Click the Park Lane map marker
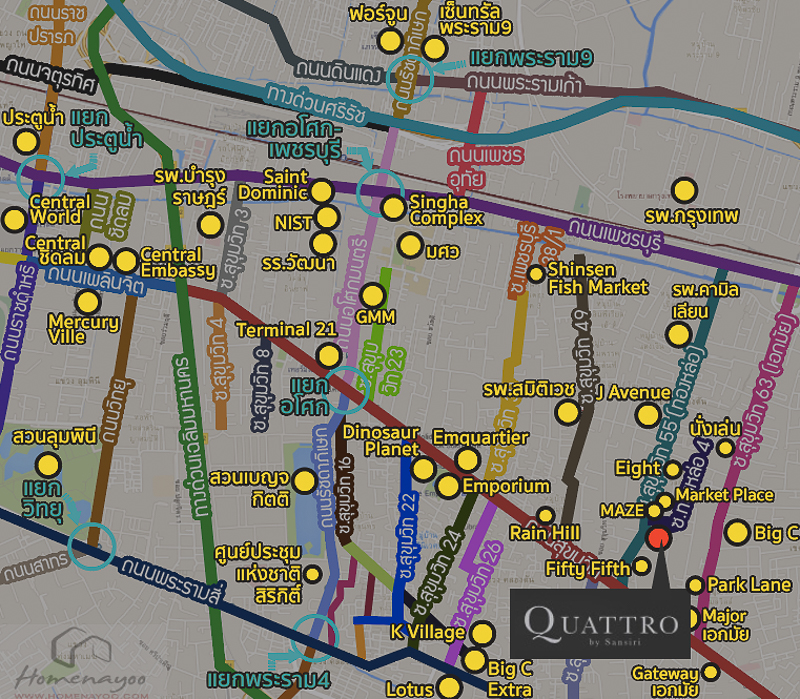This screenshot has height=699, width=800. [x=696, y=585]
